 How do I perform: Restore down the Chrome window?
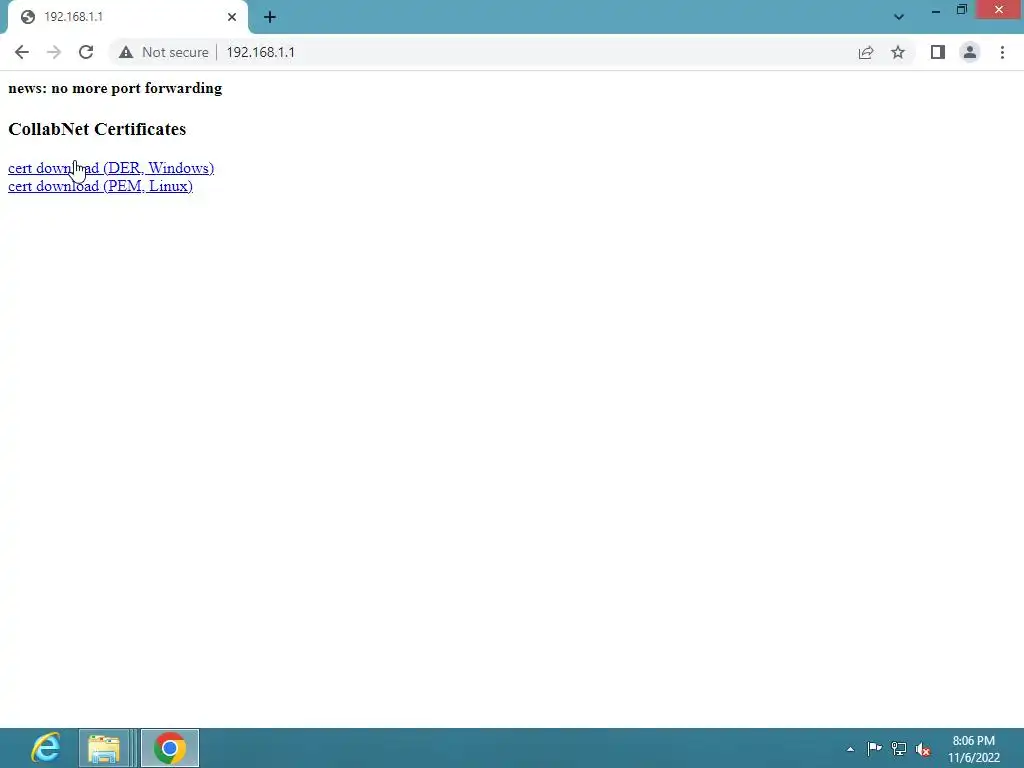coord(961,10)
